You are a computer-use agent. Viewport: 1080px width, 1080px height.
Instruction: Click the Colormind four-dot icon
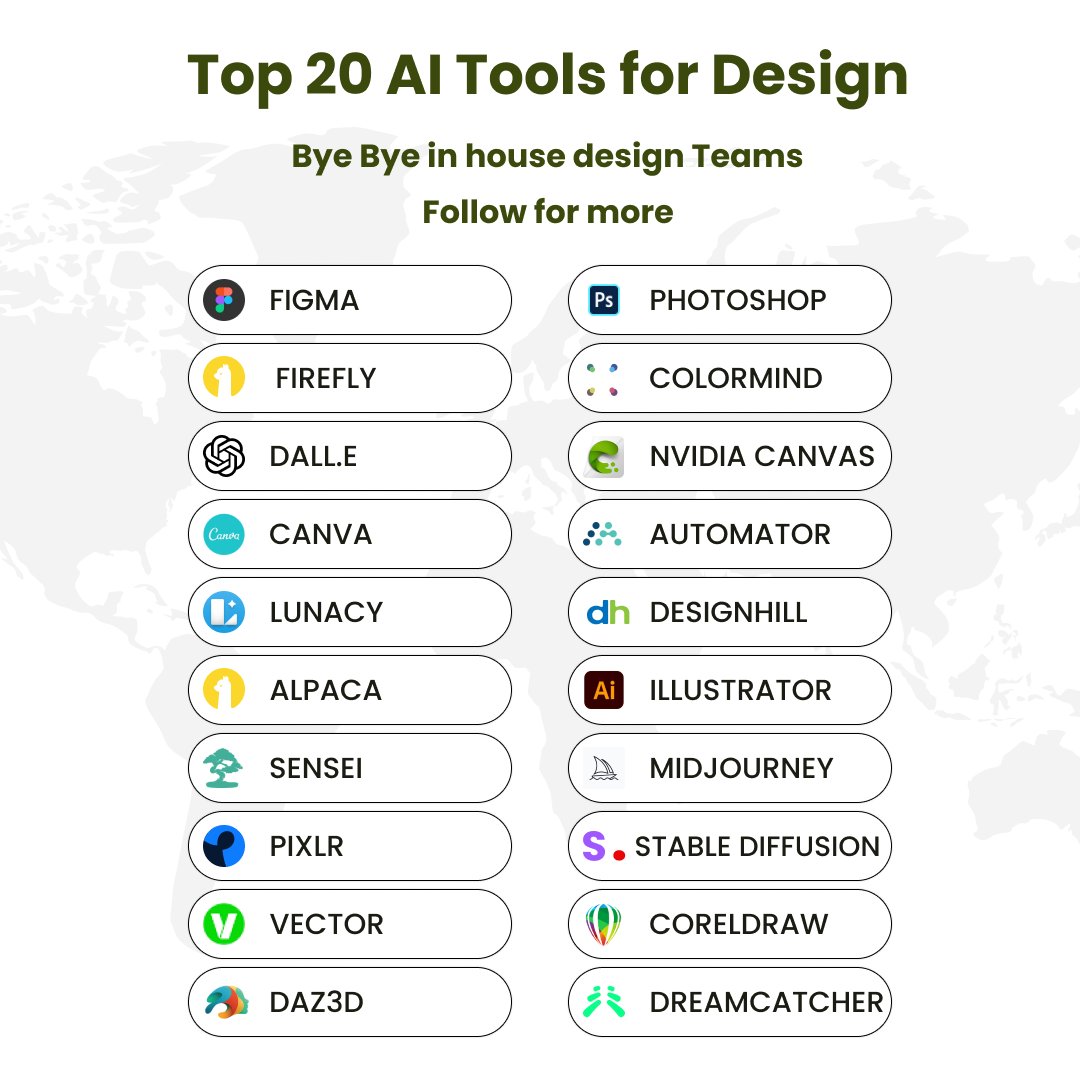603,379
